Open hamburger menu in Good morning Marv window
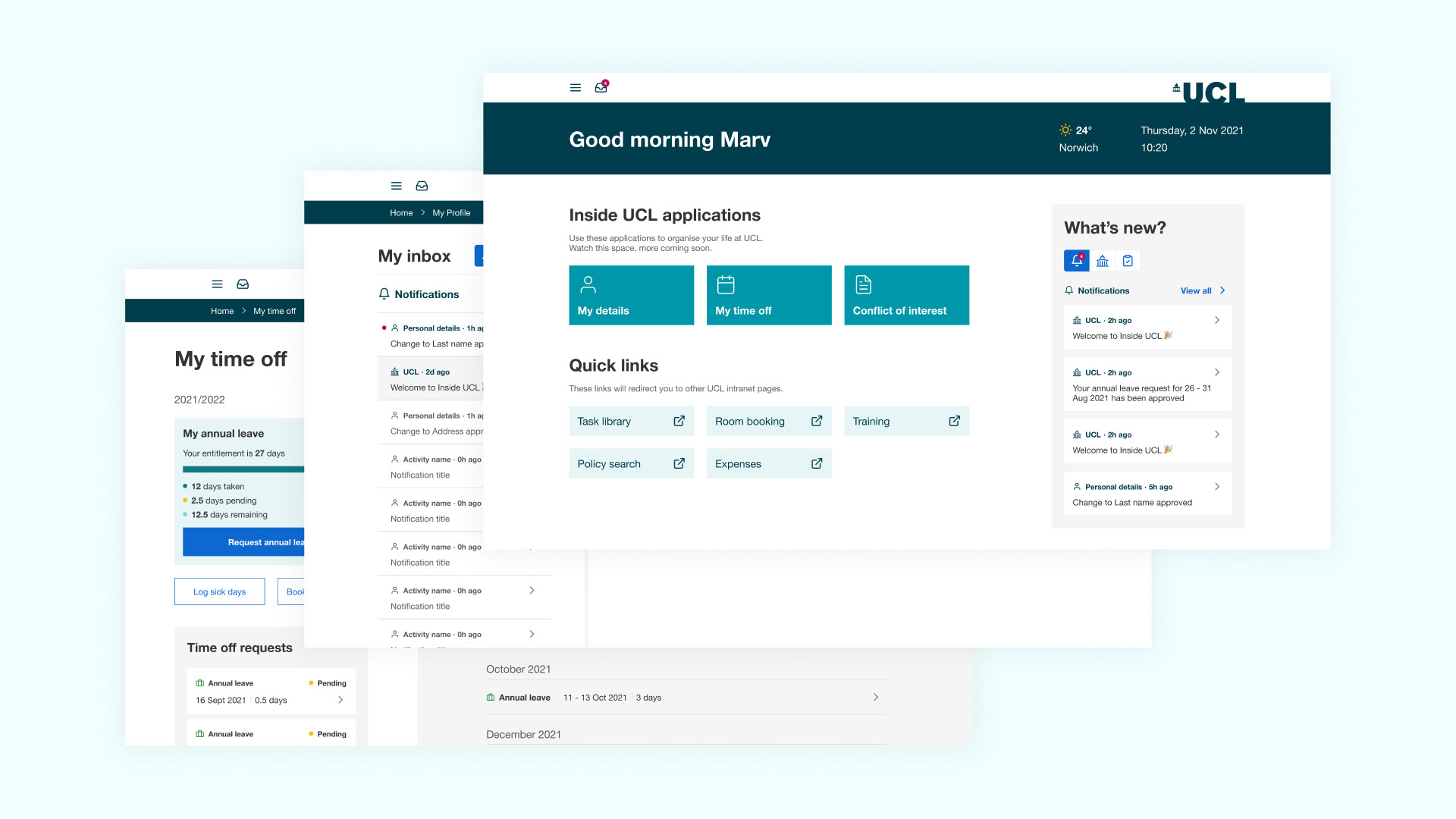The image size is (1456, 819). [575, 88]
